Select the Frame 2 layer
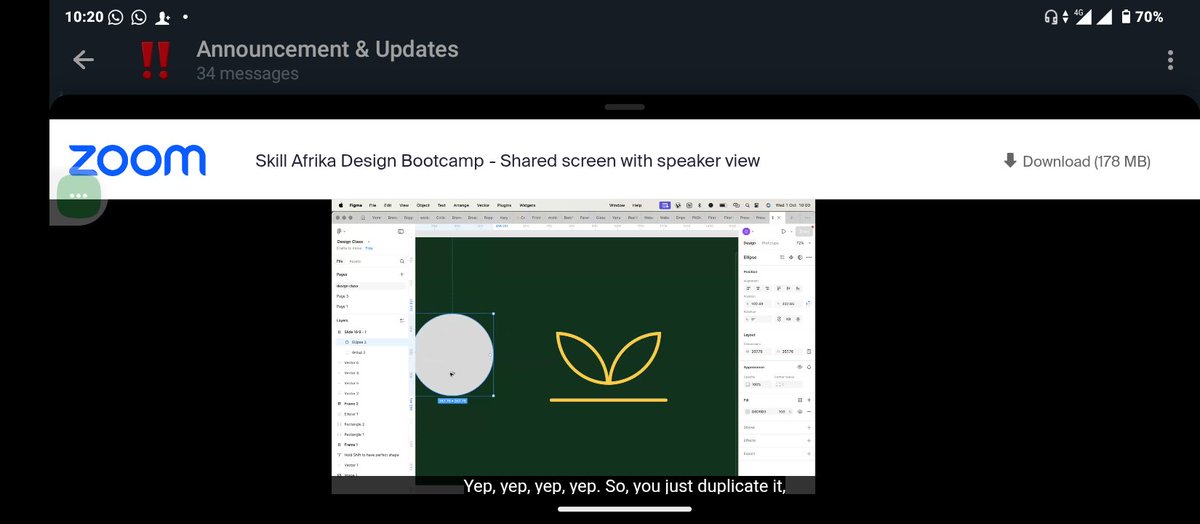This screenshot has width=1200, height=524. (x=351, y=404)
